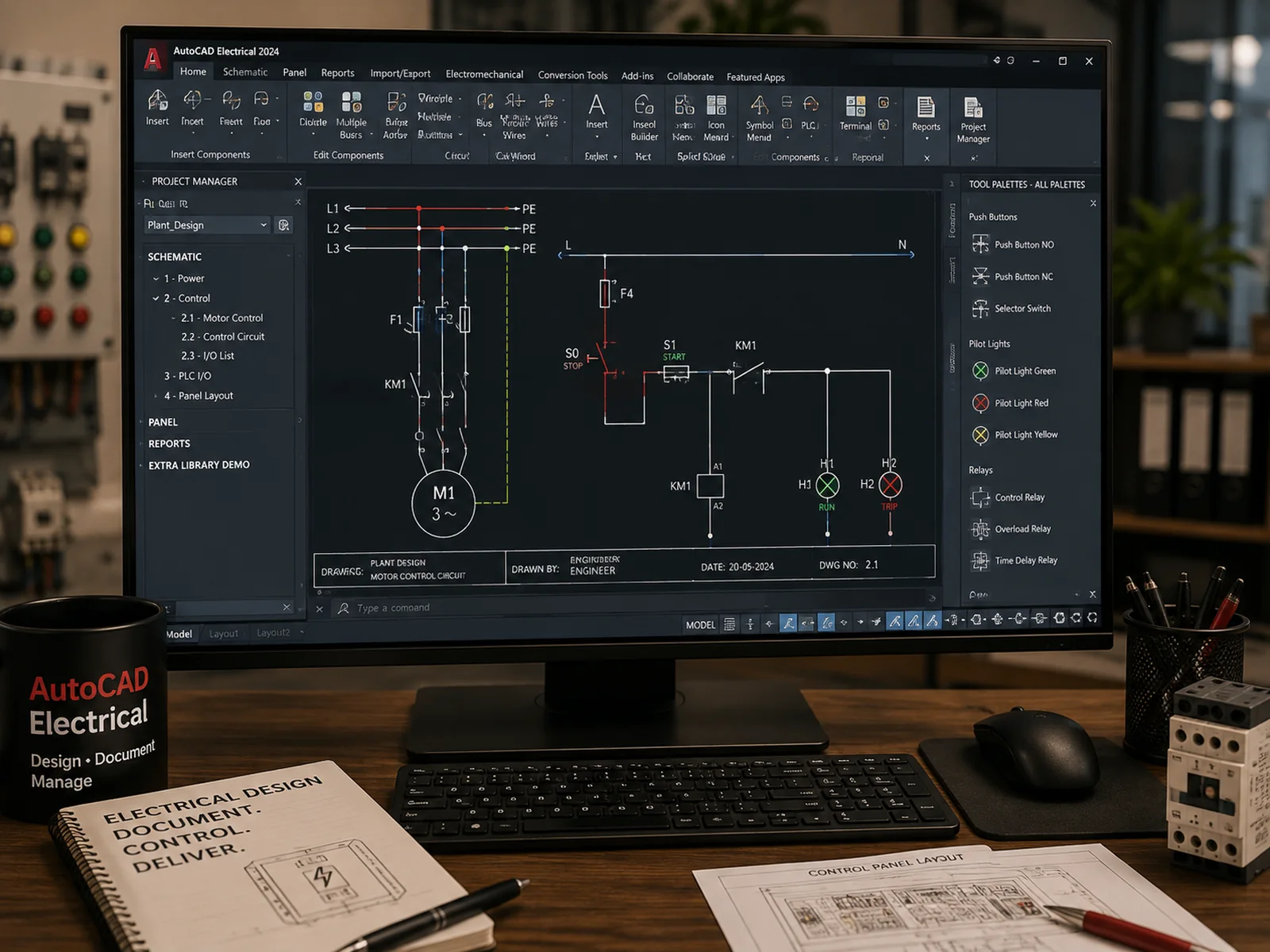This screenshot has height=952, width=1270.
Task: Open the Collaborate ribbon tab
Action: [x=690, y=77]
